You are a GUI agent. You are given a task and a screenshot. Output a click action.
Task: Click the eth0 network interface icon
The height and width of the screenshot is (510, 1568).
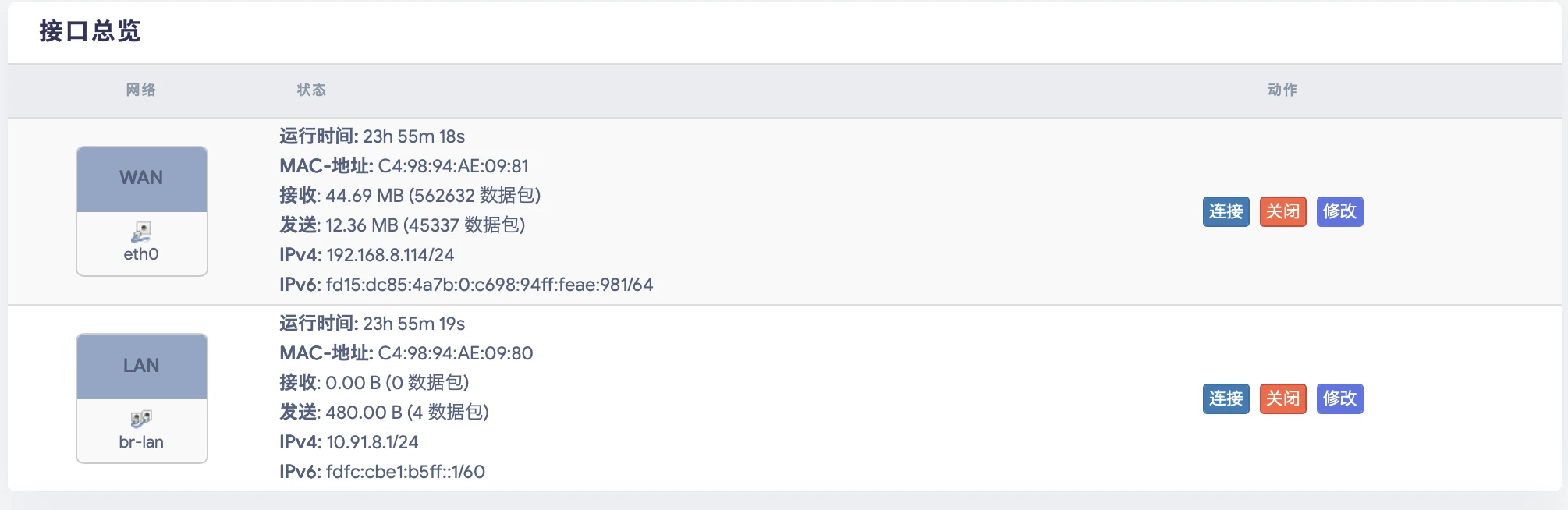click(141, 232)
